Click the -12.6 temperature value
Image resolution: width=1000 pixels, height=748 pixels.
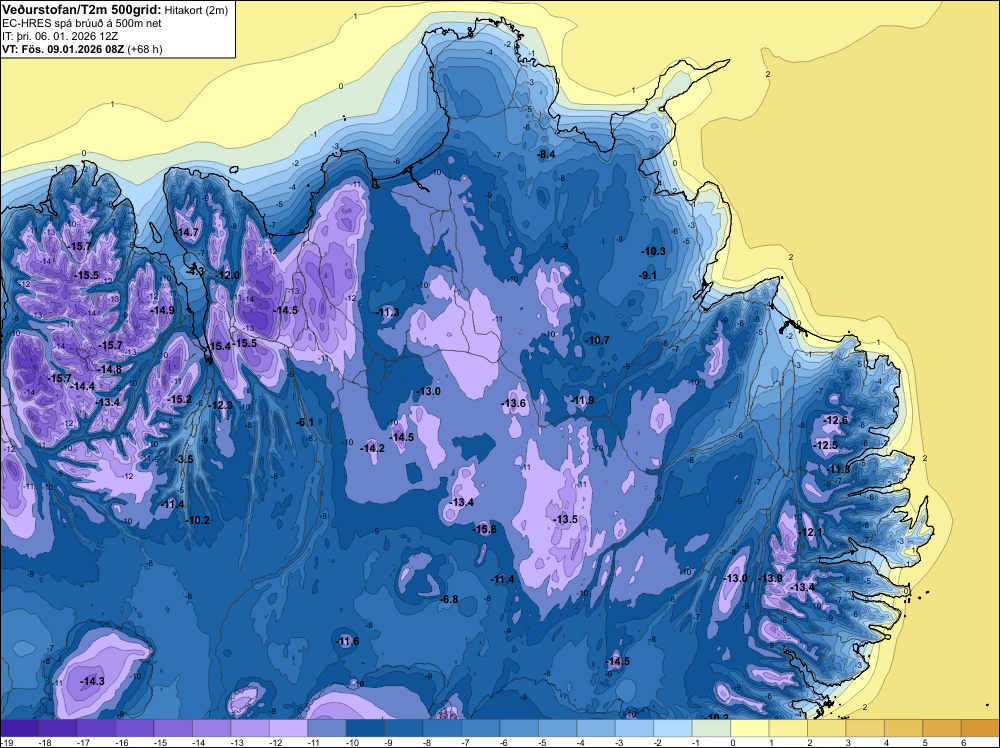point(835,421)
